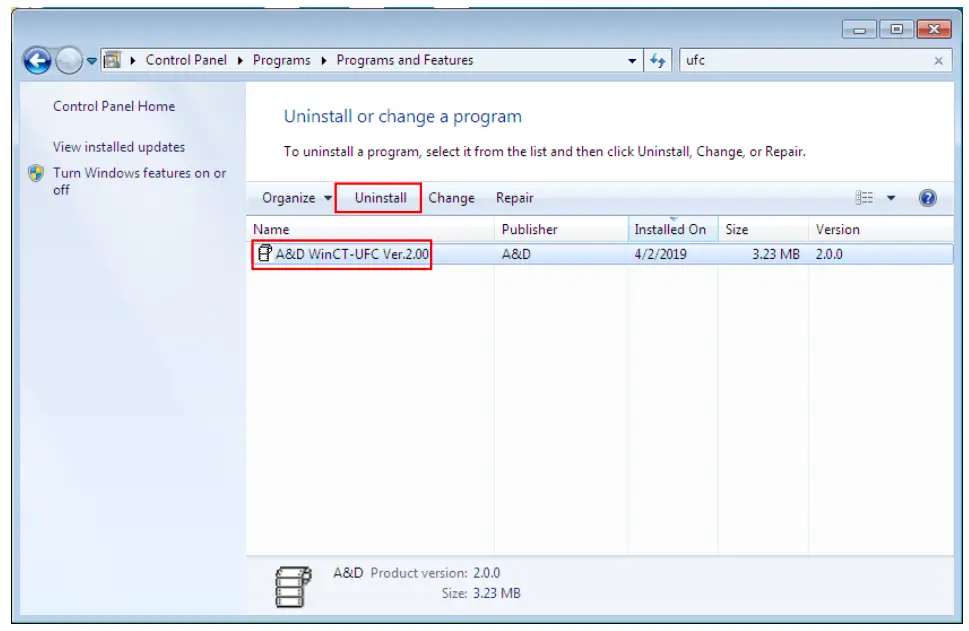Select Change from the toolbar
The width and height of the screenshot is (969, 631).
pyautogui.click(x=451, y=198)
